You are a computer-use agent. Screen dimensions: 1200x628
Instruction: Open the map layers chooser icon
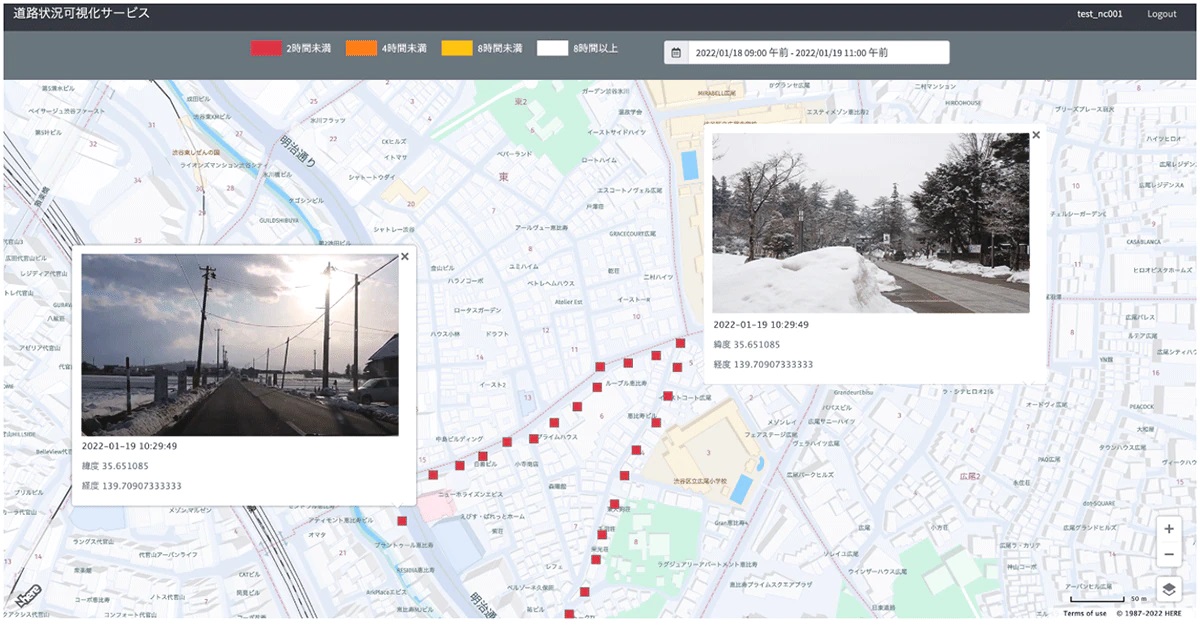point(1169,590)
